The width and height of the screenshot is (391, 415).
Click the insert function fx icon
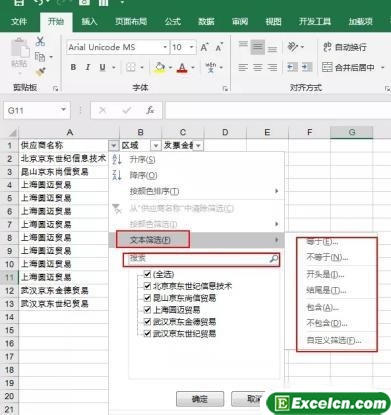pos(150,110)
